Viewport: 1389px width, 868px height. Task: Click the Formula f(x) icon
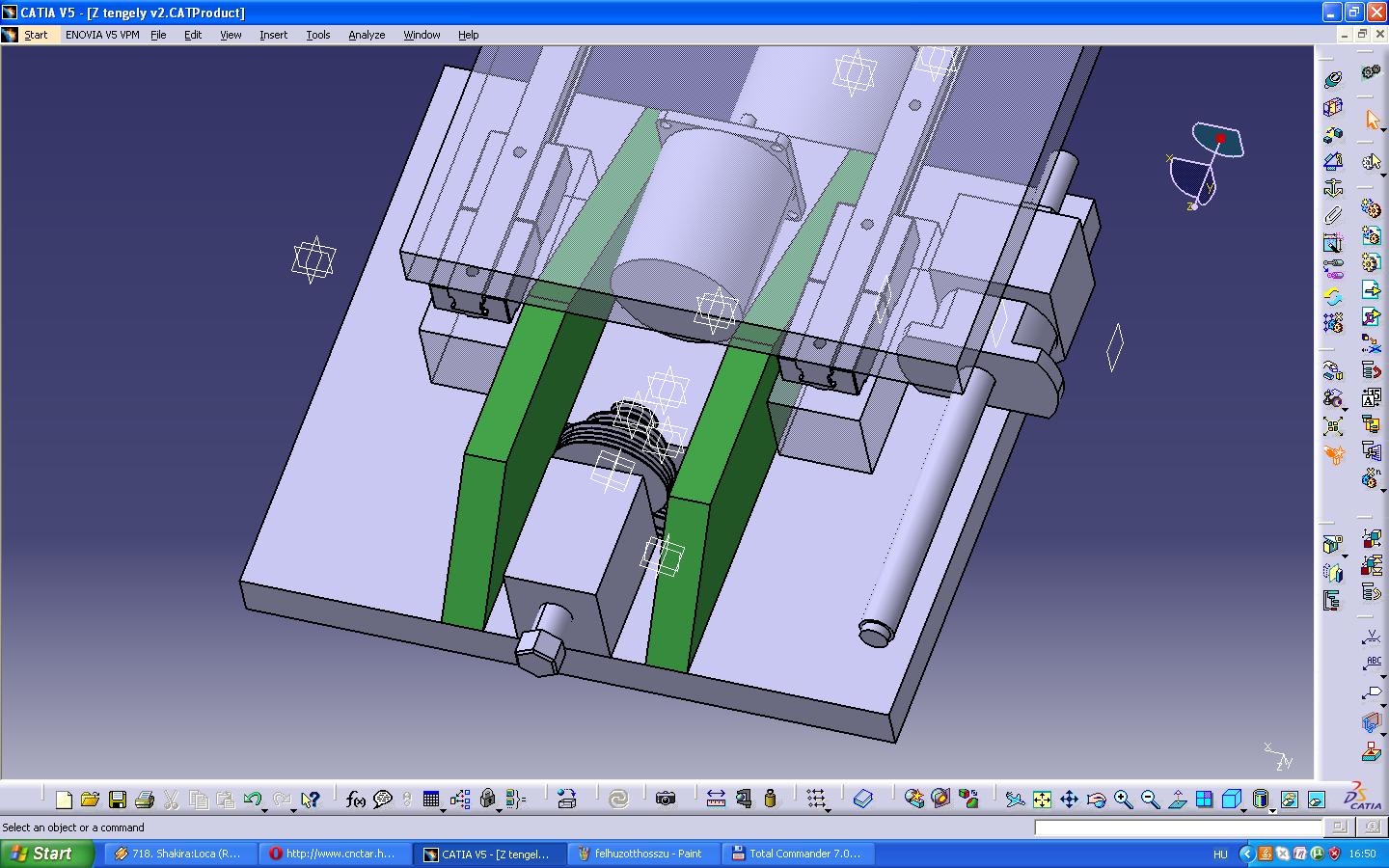(355, 800)
